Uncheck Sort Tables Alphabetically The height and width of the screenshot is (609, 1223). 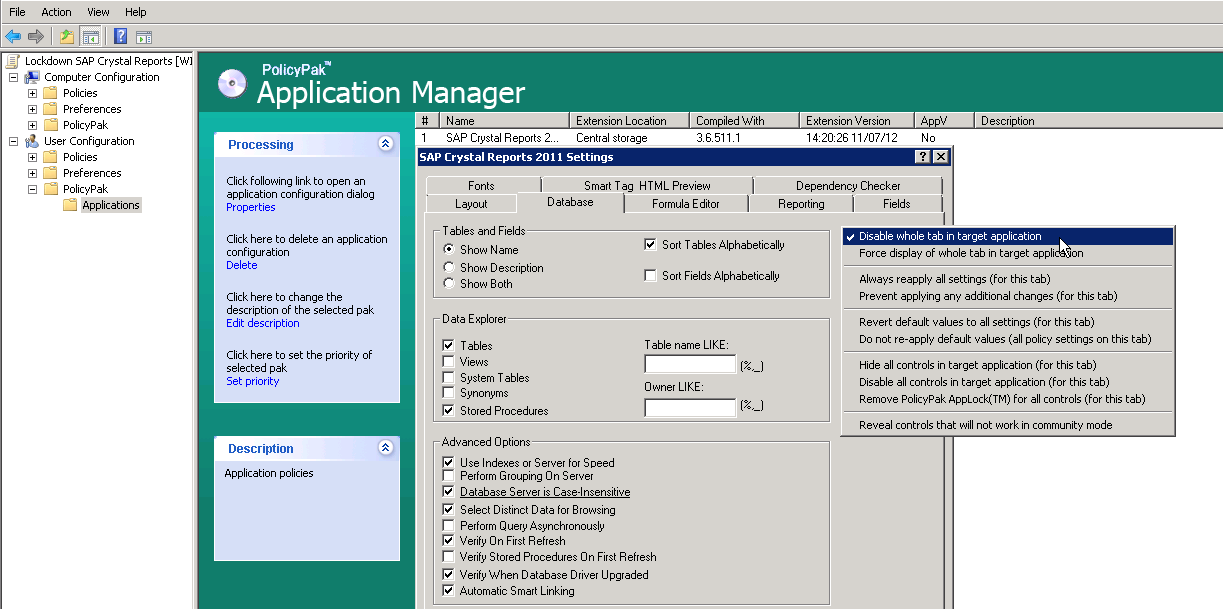tap(651, 245)
